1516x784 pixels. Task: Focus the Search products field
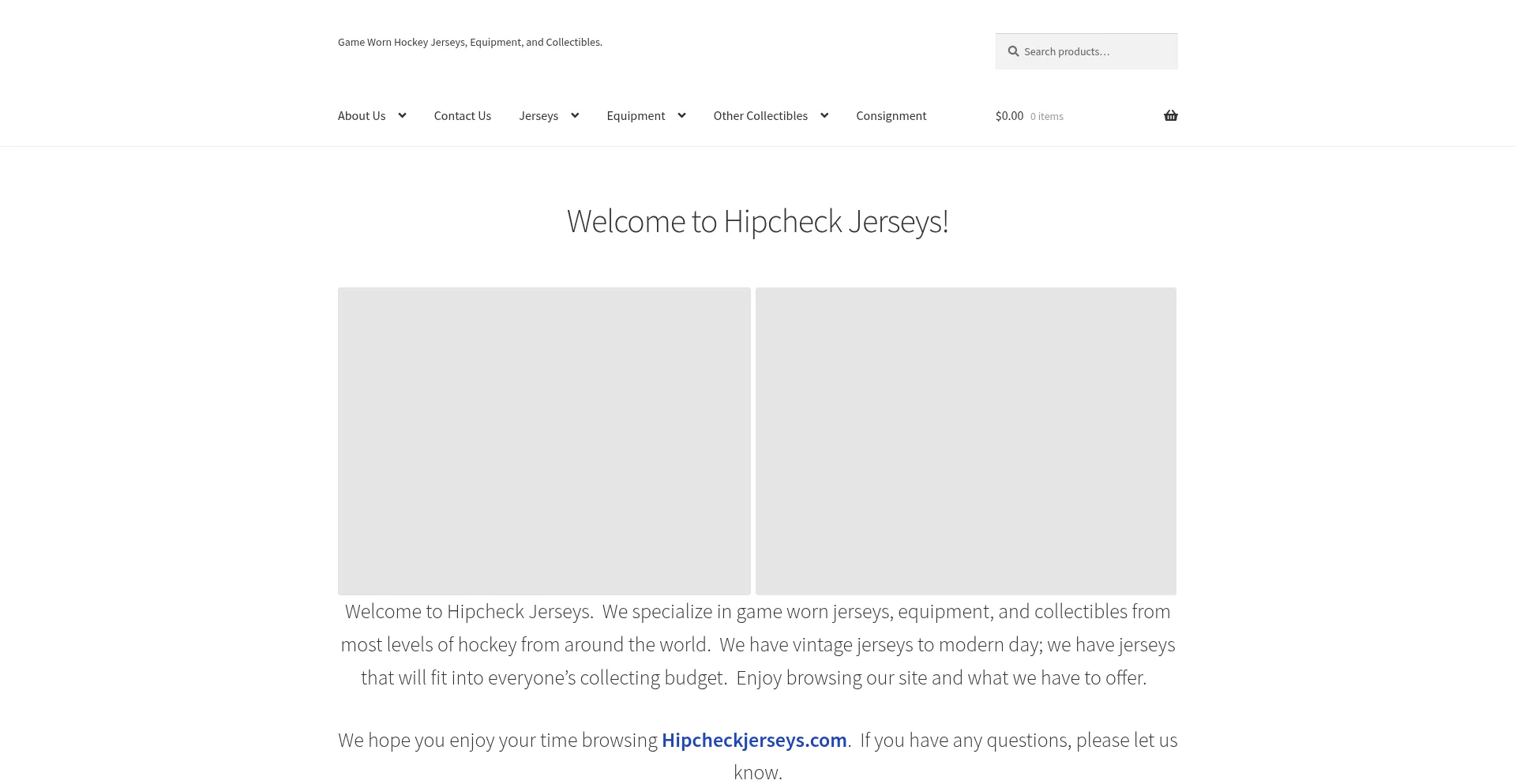[x=1086, y=51]
